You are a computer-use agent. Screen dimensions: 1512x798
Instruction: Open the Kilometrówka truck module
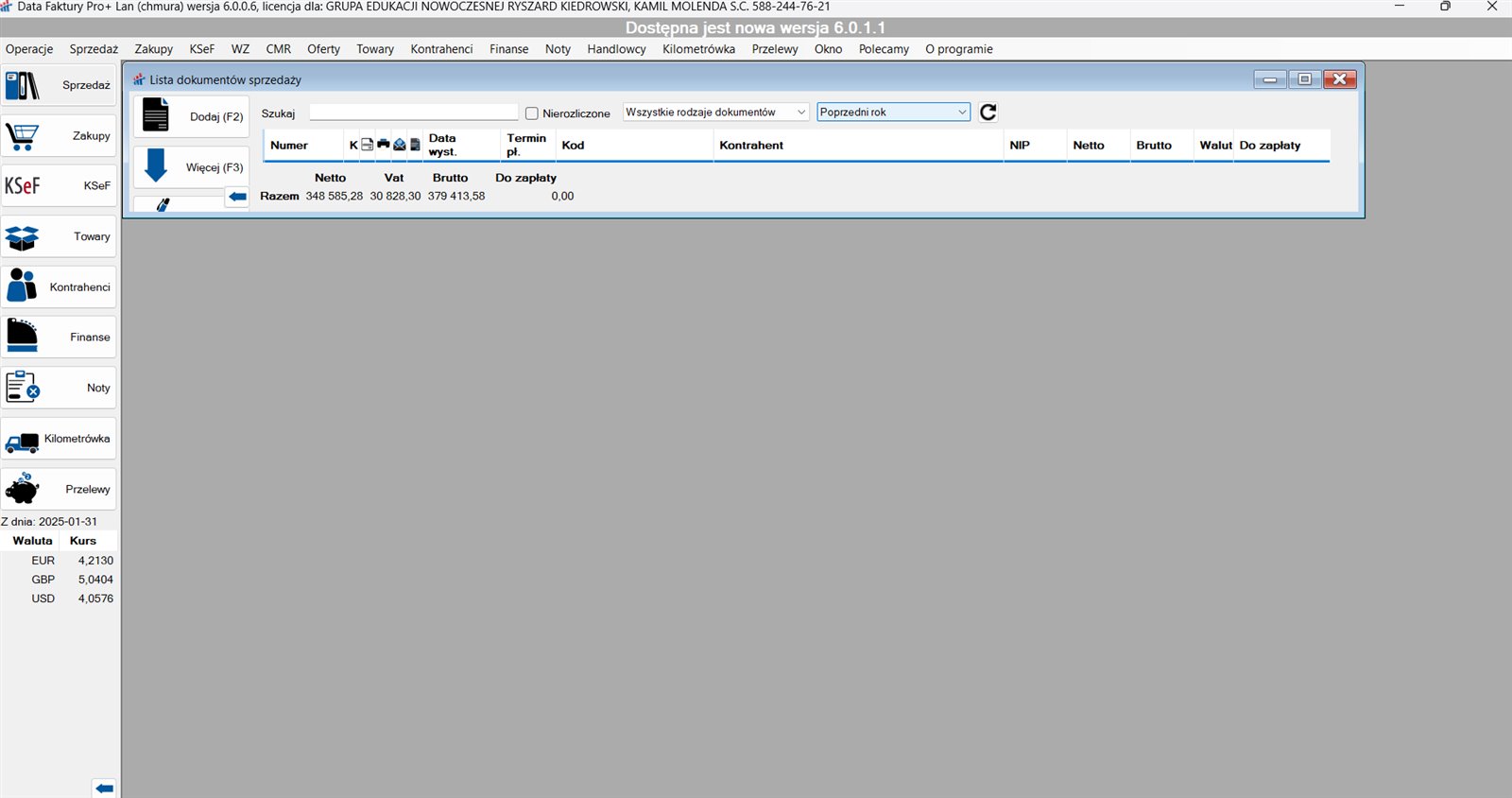59,440
